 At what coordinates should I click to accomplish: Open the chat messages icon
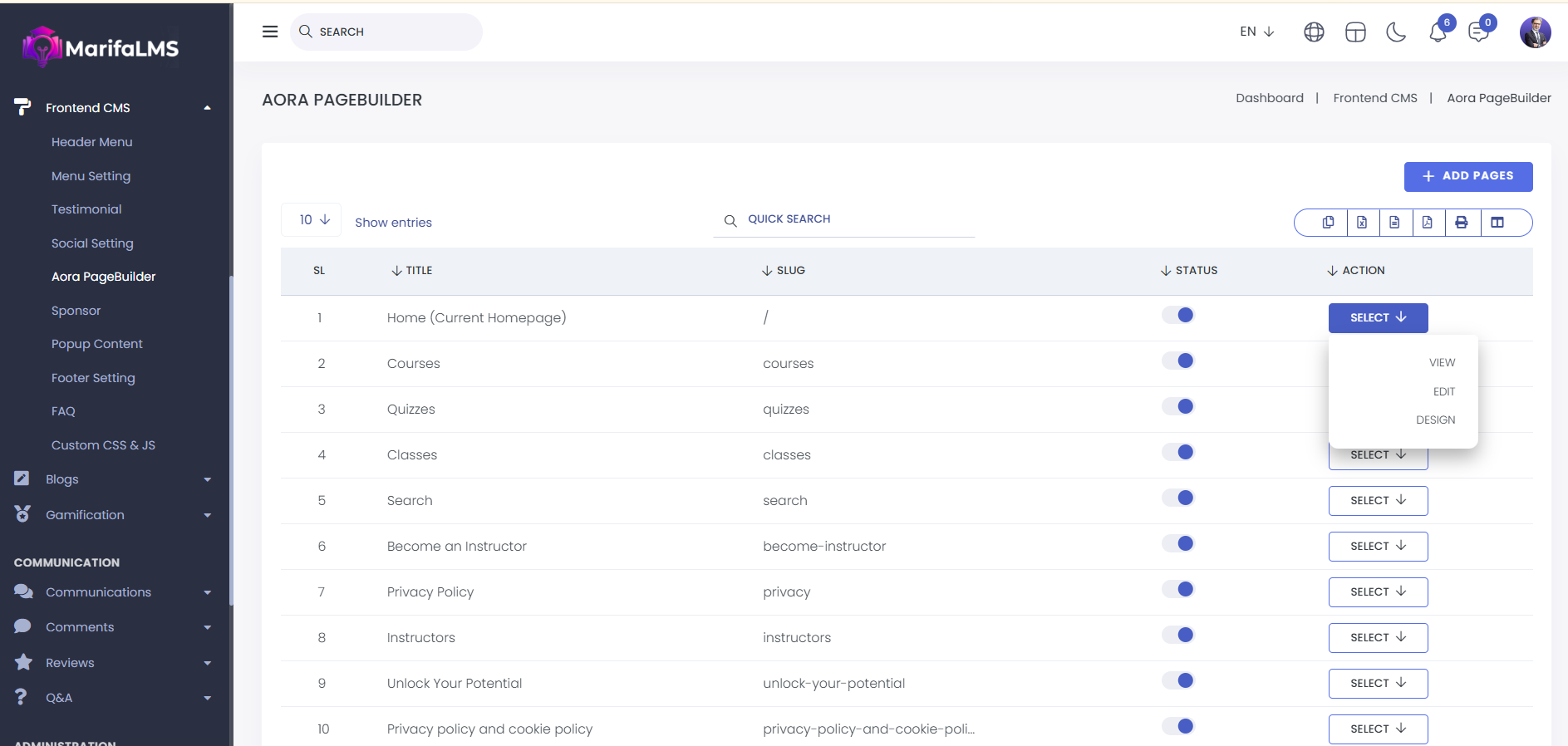(1478, 32)
